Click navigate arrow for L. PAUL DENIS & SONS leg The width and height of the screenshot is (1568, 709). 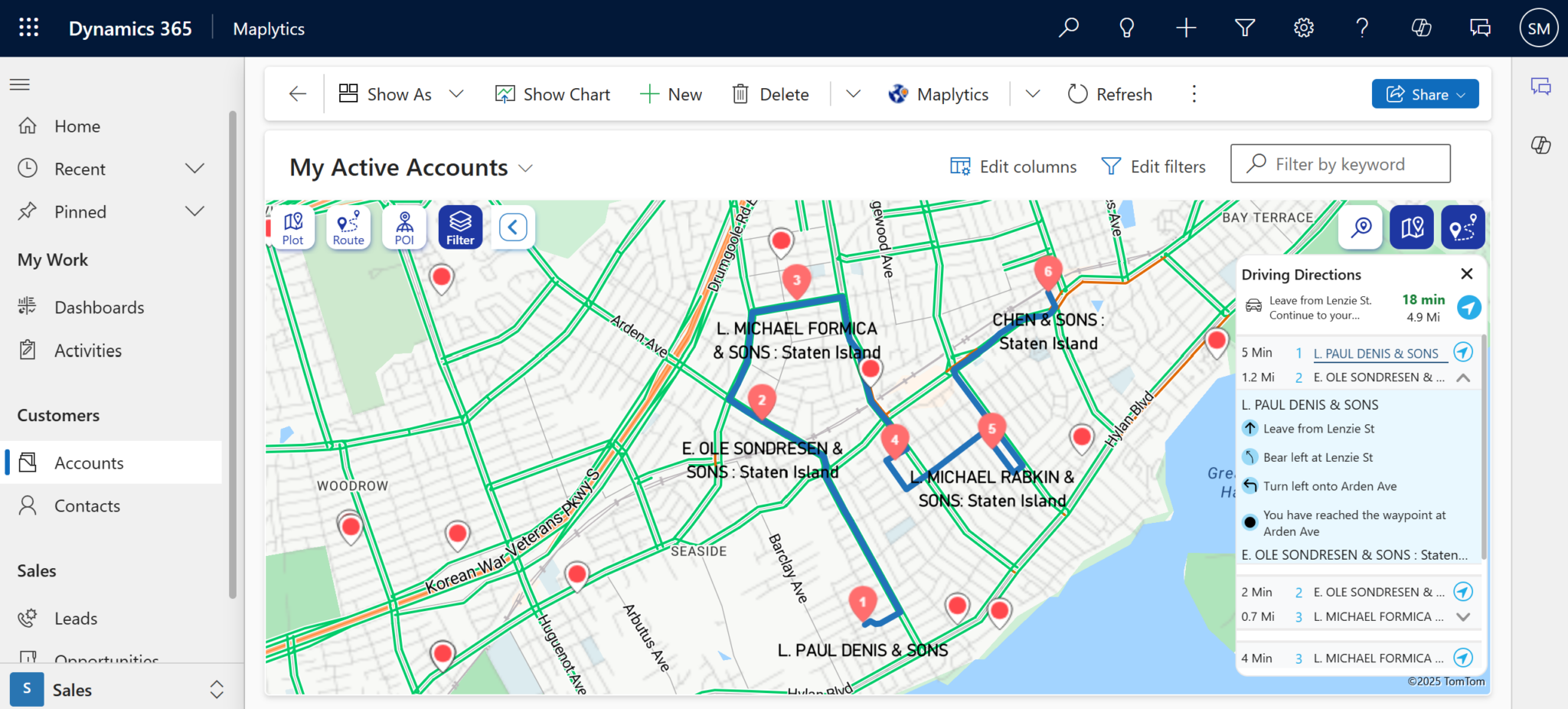[x=1463, y=352]
